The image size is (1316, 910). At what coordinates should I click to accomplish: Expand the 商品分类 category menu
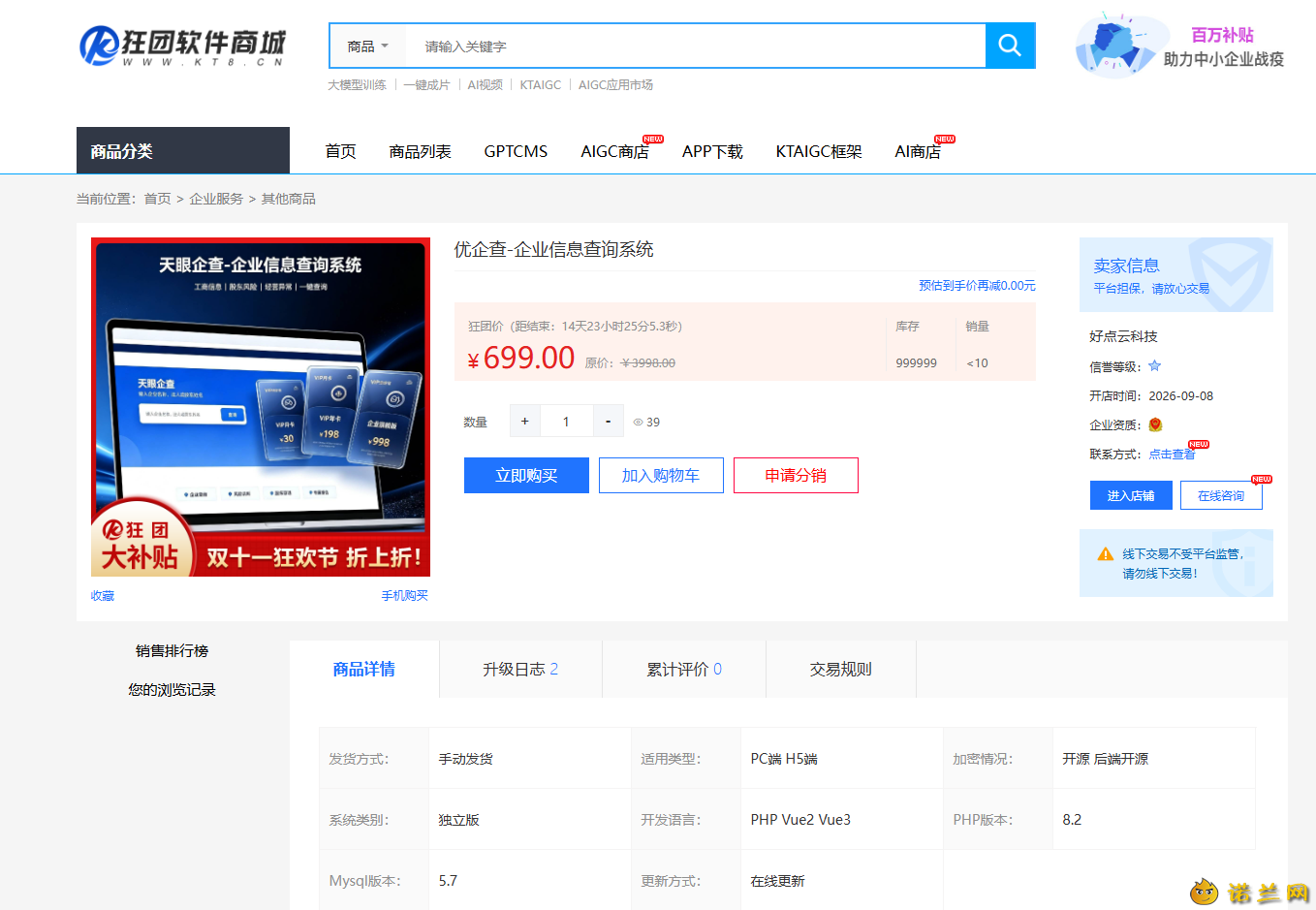click(x=183, y=150)
